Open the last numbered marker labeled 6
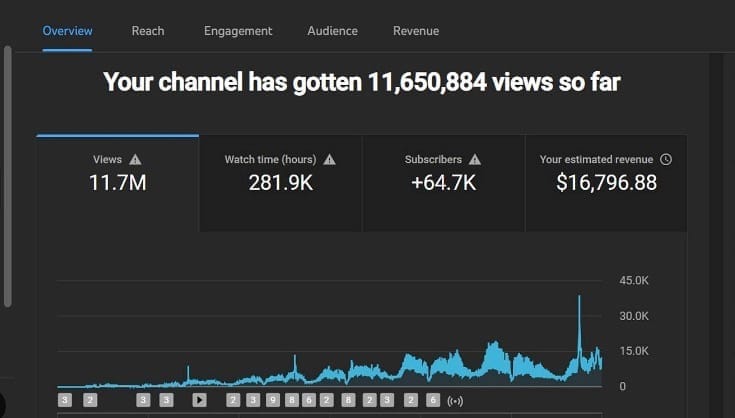The image size is (735, 418). pyautogui.click(x=433, y=400)
